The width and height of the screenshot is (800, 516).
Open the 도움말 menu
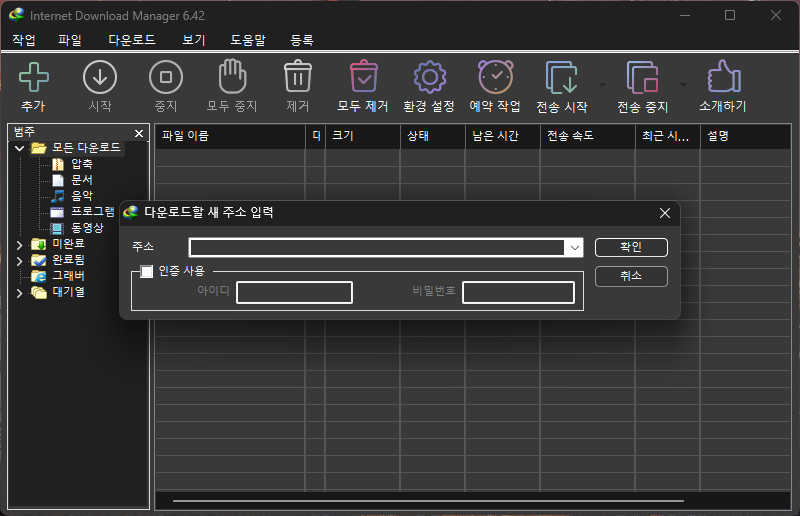(248, 40)
